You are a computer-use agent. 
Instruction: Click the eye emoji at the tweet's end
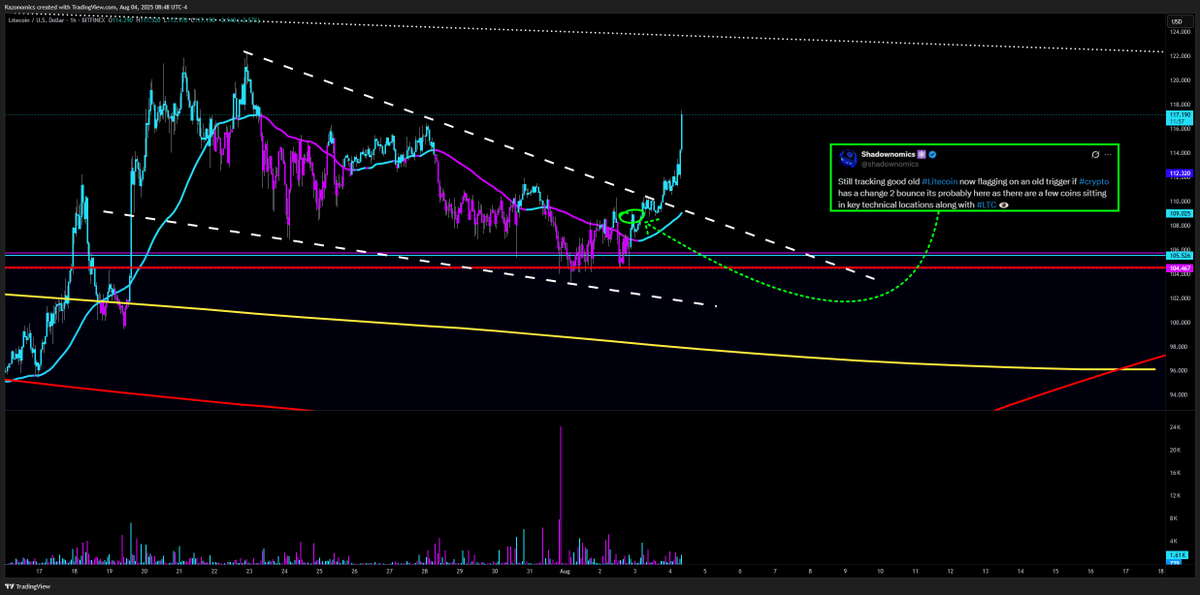tap(1004, 204)
